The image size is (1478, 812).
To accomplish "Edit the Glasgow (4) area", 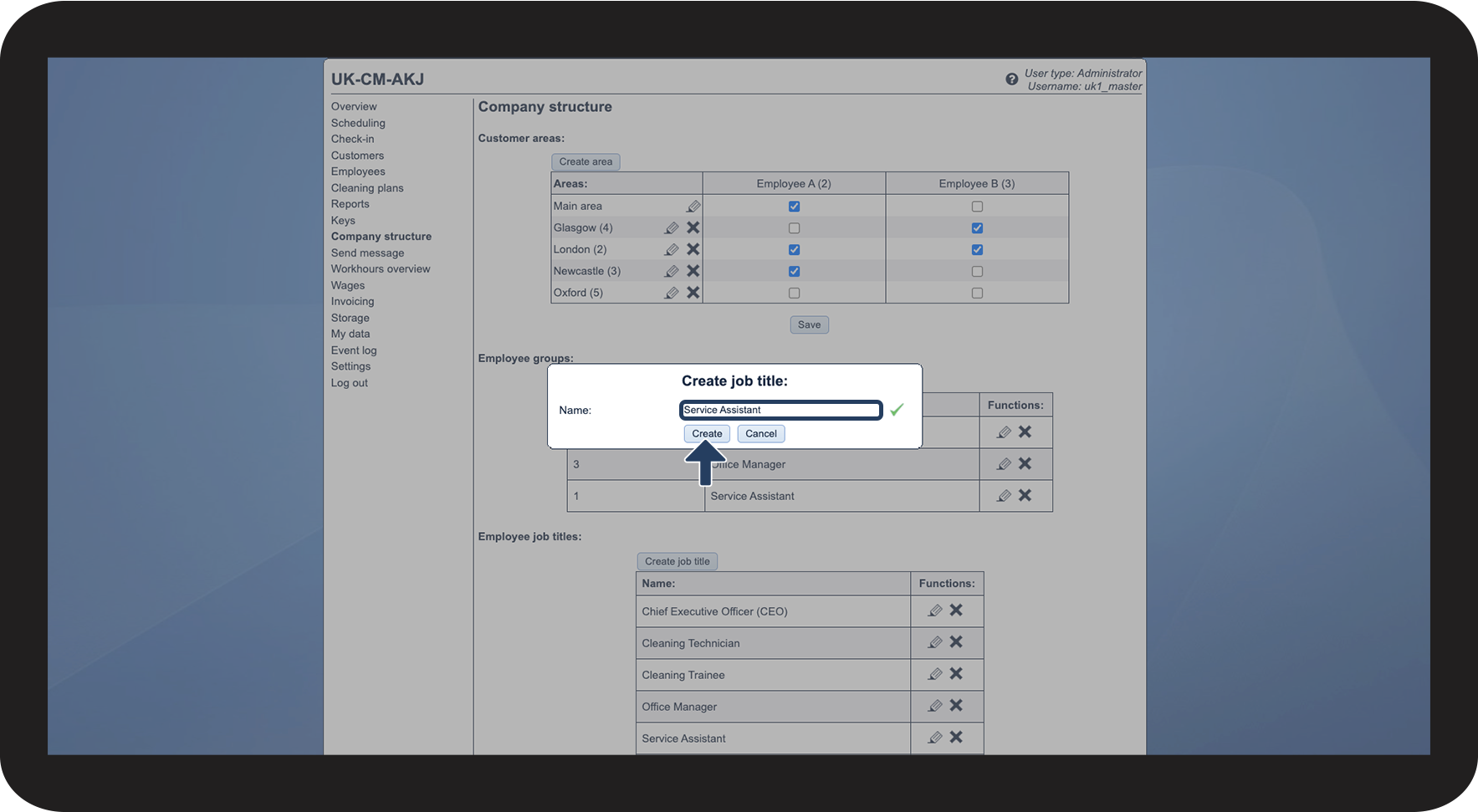I will pyautogui.click(x=672, y=227).
